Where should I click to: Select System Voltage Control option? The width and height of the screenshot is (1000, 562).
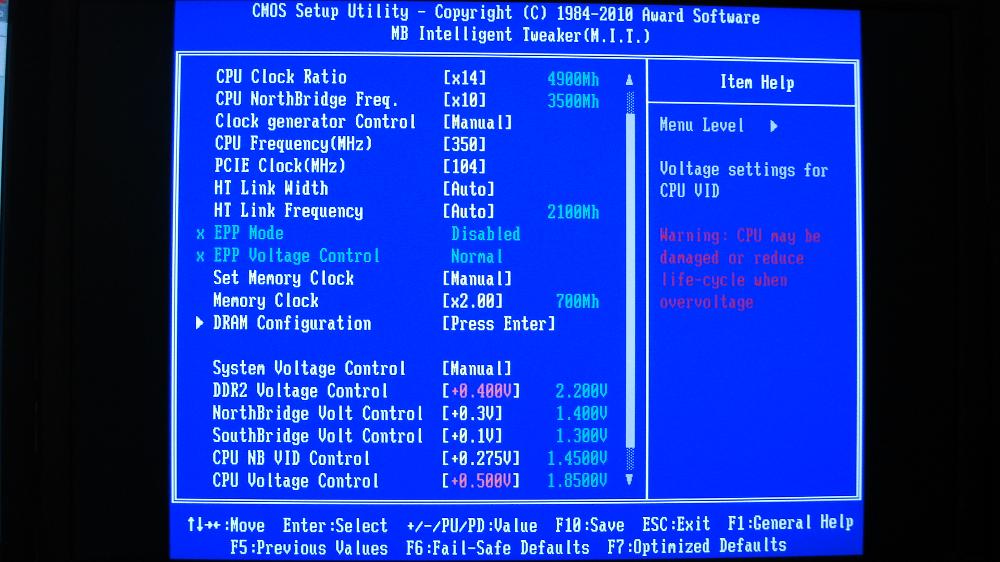click(309, 369)
